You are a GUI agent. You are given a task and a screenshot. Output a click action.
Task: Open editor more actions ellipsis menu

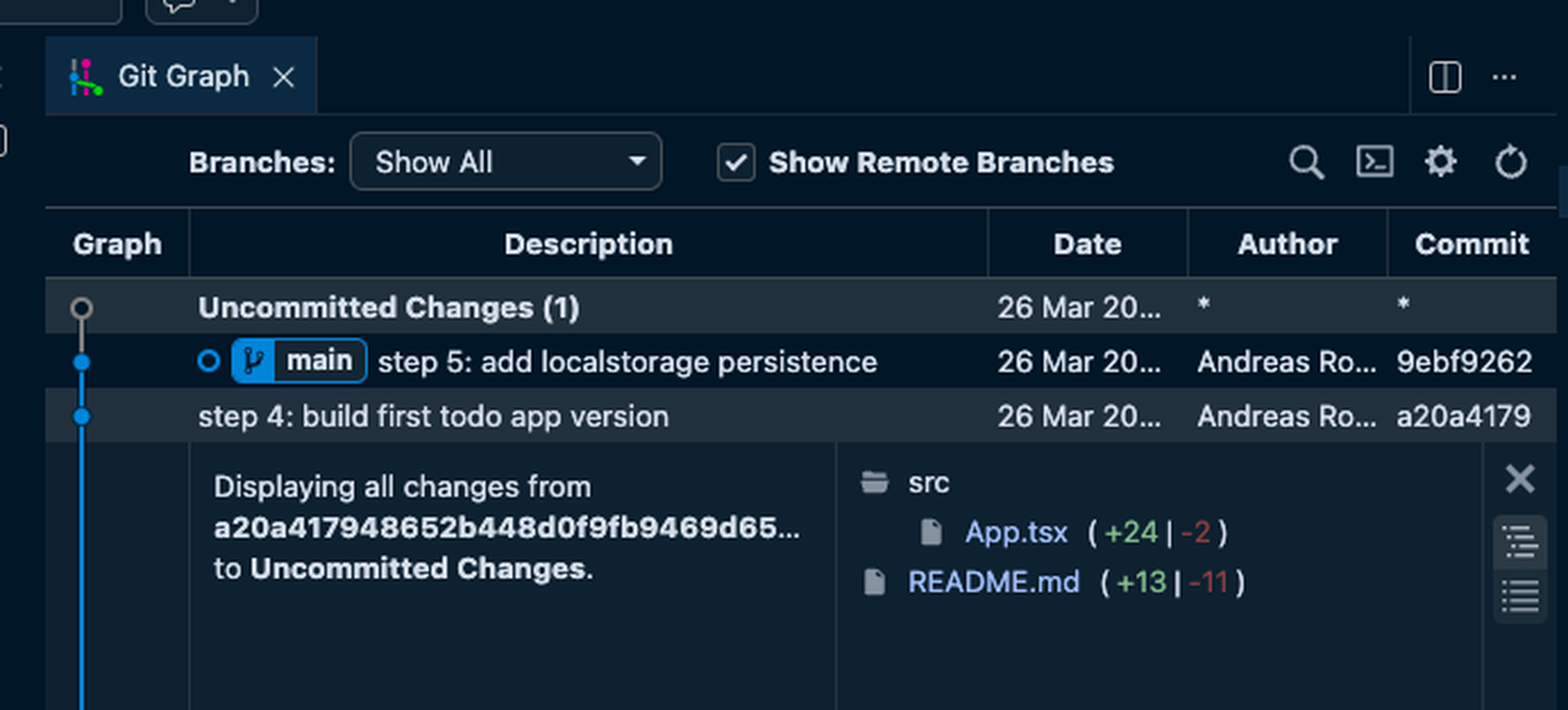click(1503, 77)
